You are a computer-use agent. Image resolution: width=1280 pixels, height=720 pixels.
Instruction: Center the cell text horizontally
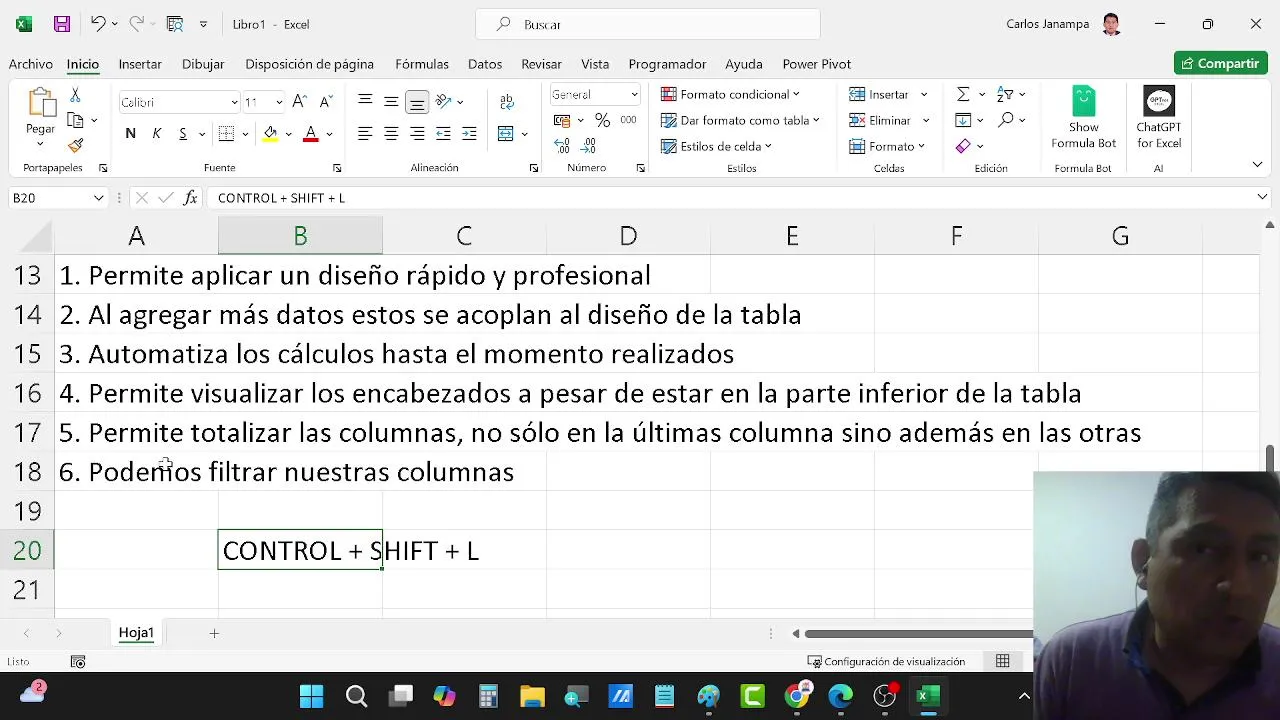(391, 133)
